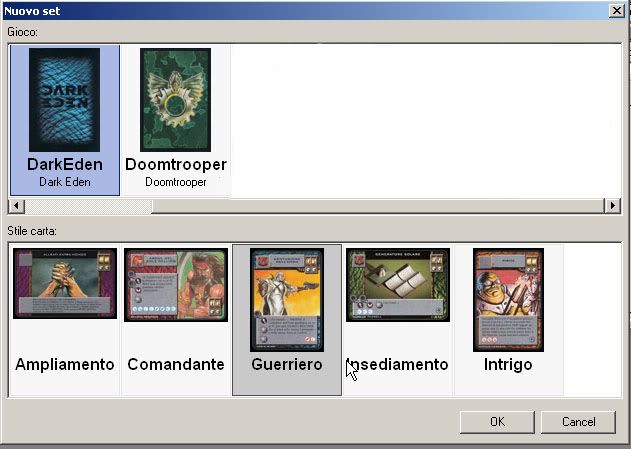Choose the Intrigo card style thumbnail
This screenshot has width=631, height=449.
[x=508, y=300]
